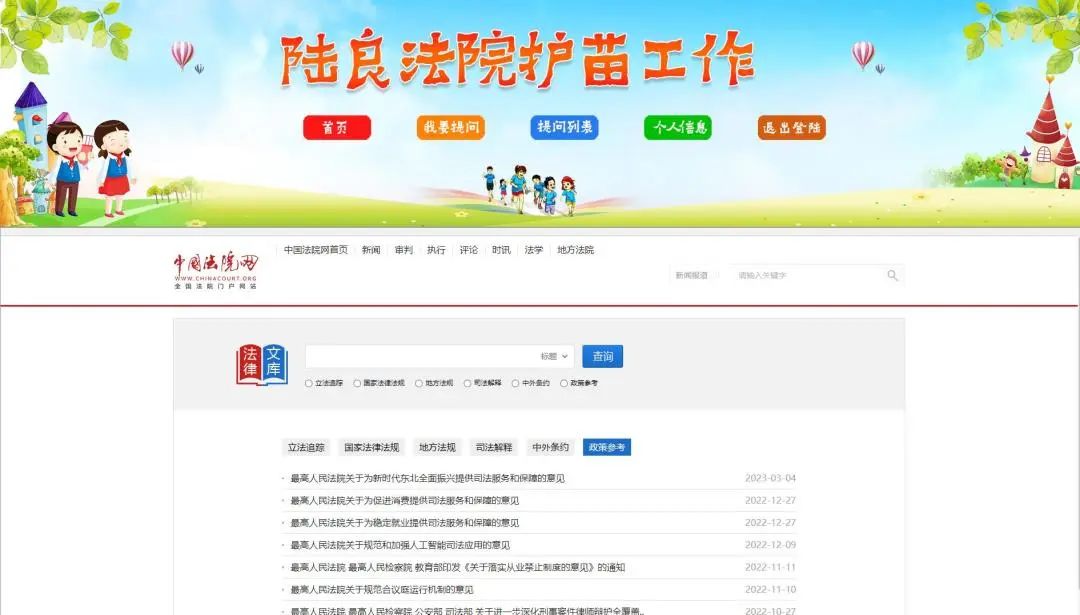Select the 司法解释 radio button

pos(467,383)
